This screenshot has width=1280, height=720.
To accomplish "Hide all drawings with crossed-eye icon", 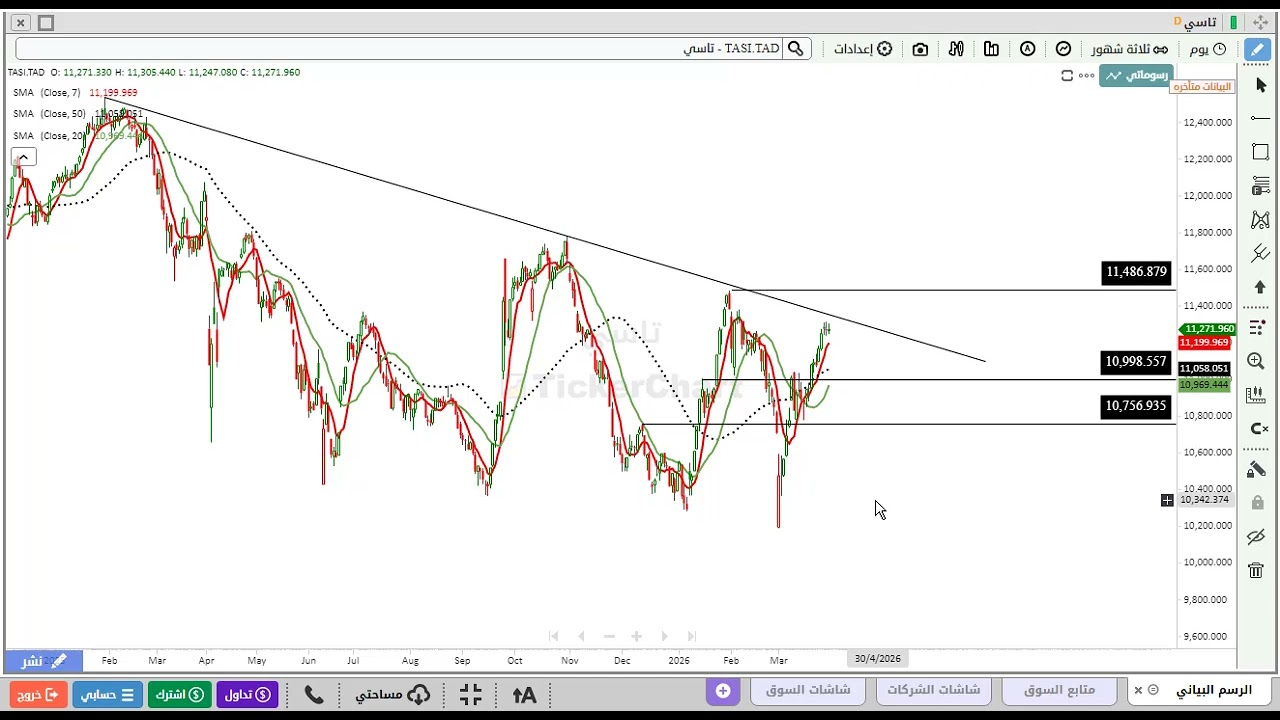I will [x=1257, y=537].
